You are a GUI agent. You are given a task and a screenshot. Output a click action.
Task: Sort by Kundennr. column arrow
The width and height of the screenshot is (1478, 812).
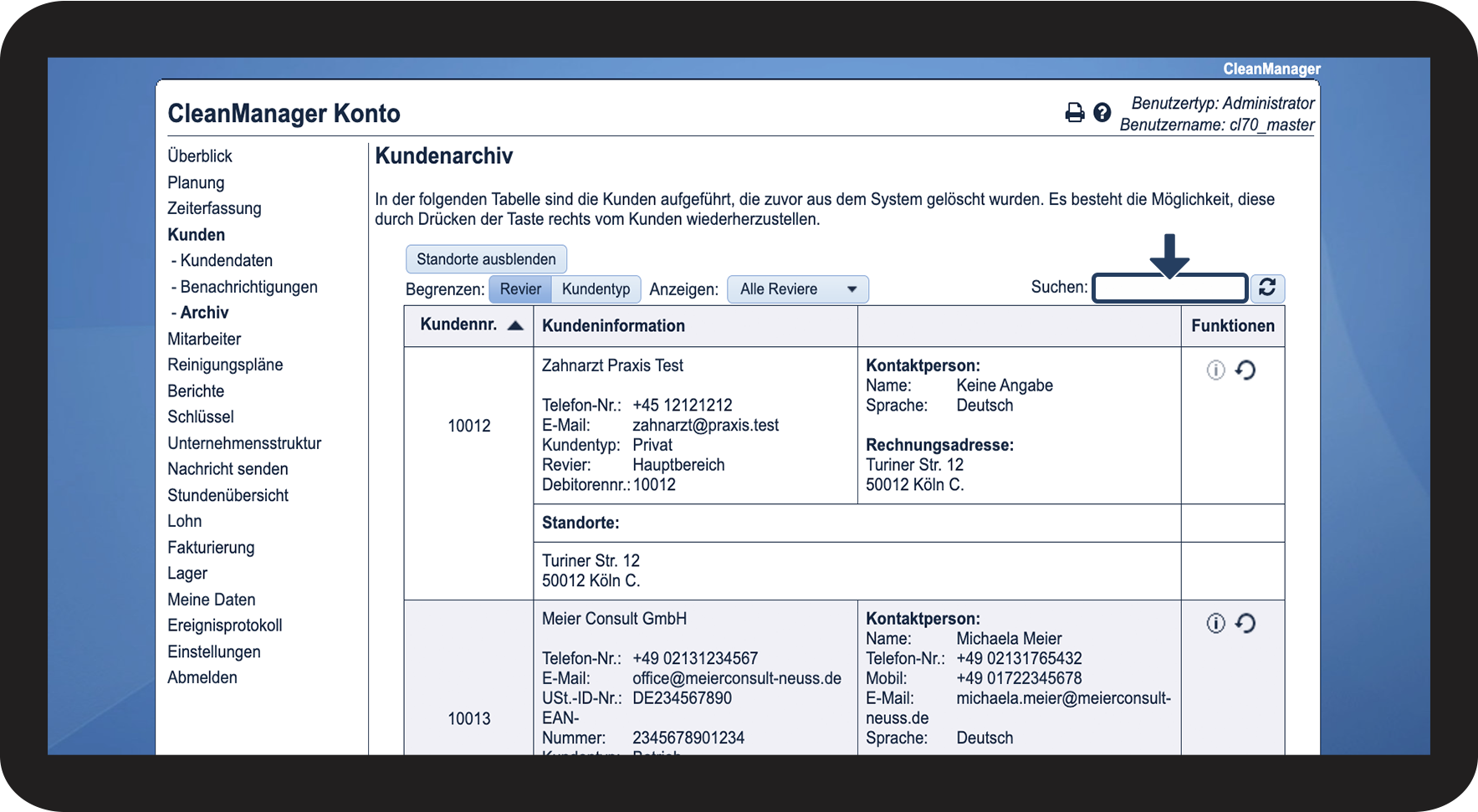pos(515,325)
